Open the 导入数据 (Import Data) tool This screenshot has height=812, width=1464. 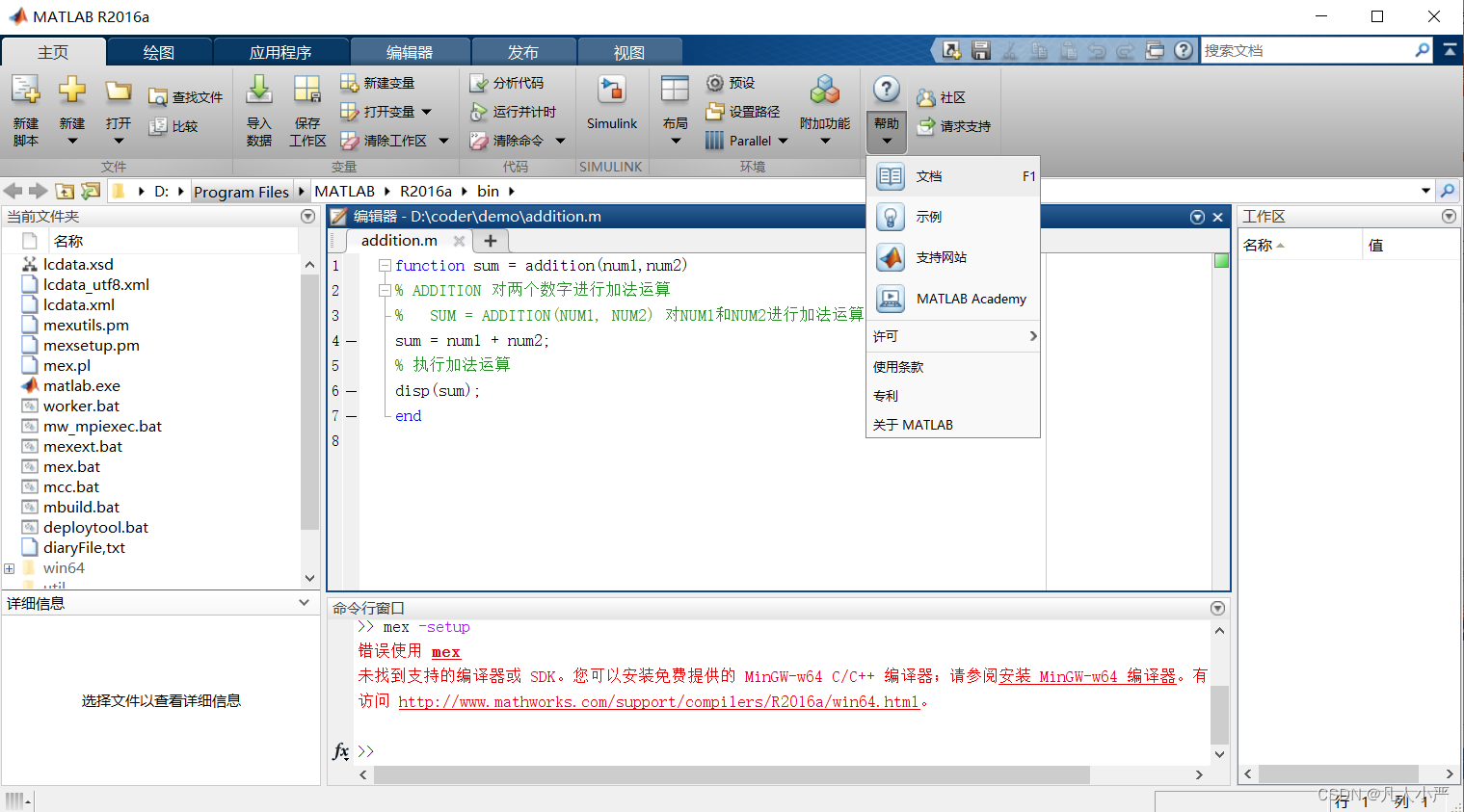258,108
